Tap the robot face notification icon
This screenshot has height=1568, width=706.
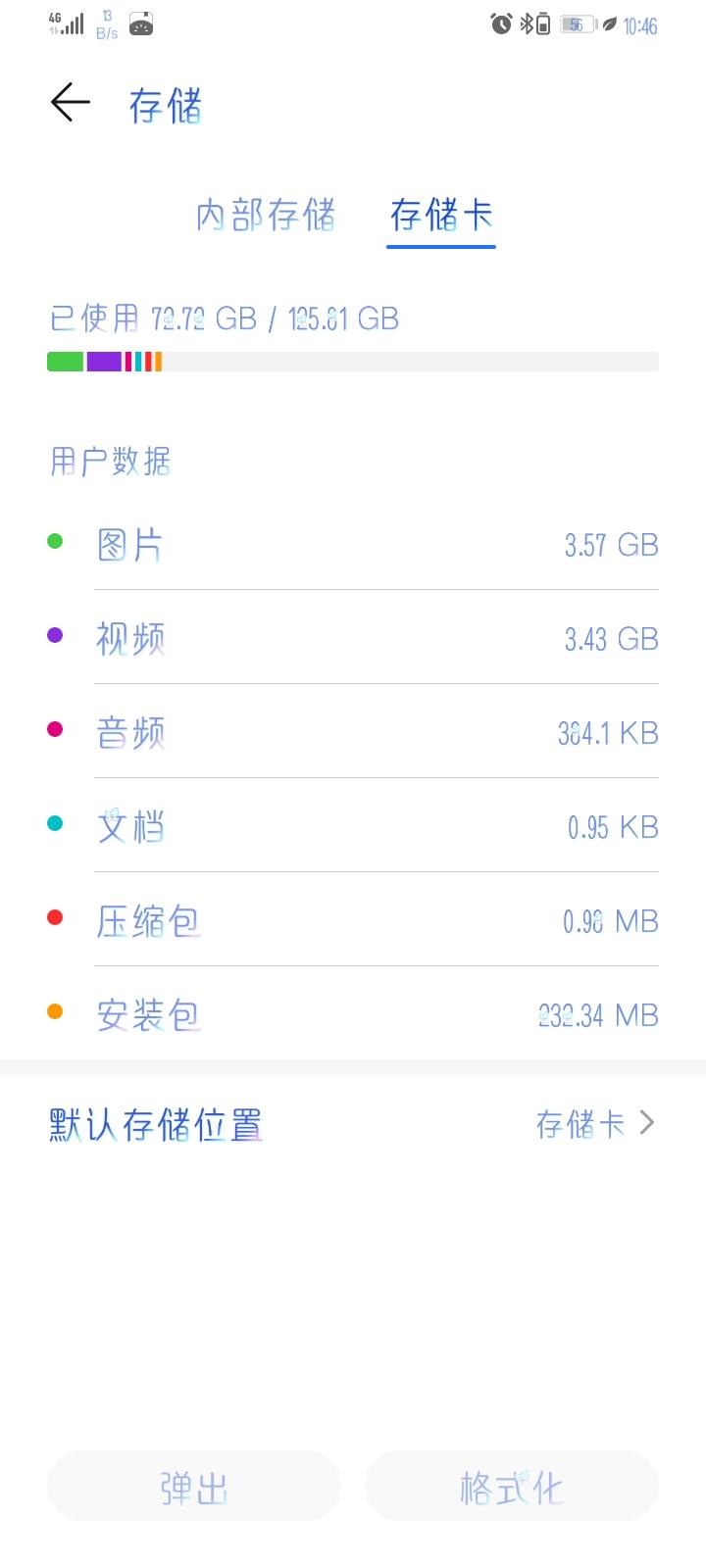142,24
